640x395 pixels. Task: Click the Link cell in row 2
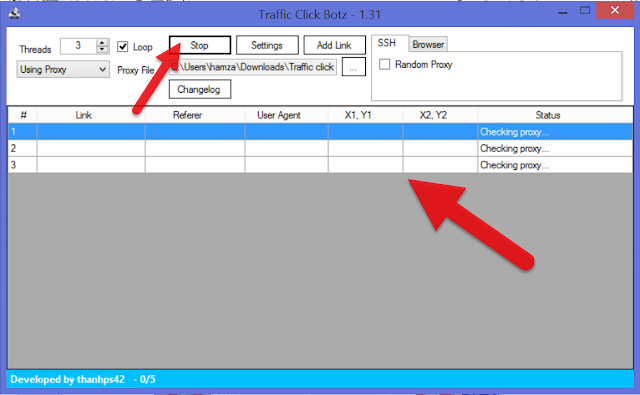[91, 149]
